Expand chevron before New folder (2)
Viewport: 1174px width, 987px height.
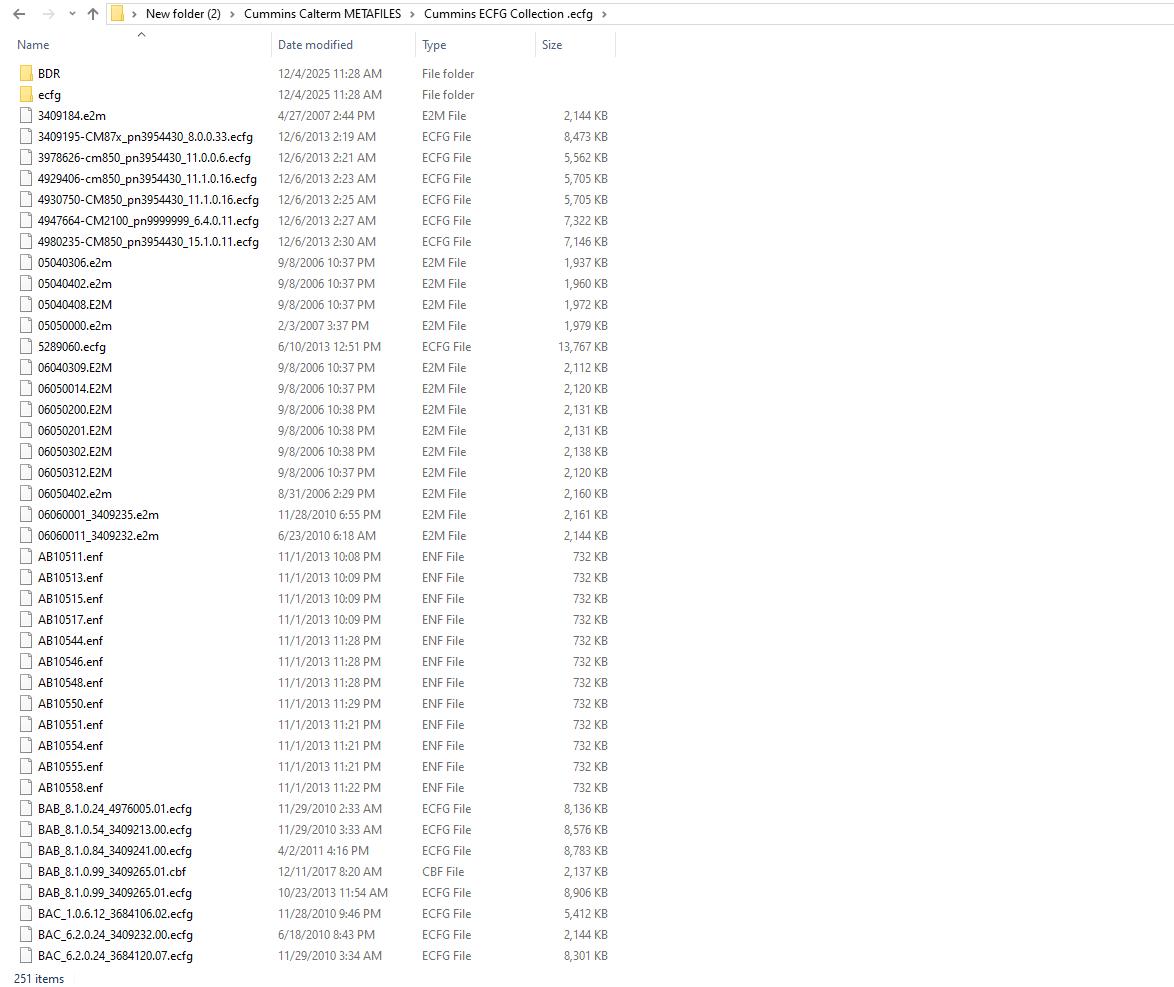[134, 13]
